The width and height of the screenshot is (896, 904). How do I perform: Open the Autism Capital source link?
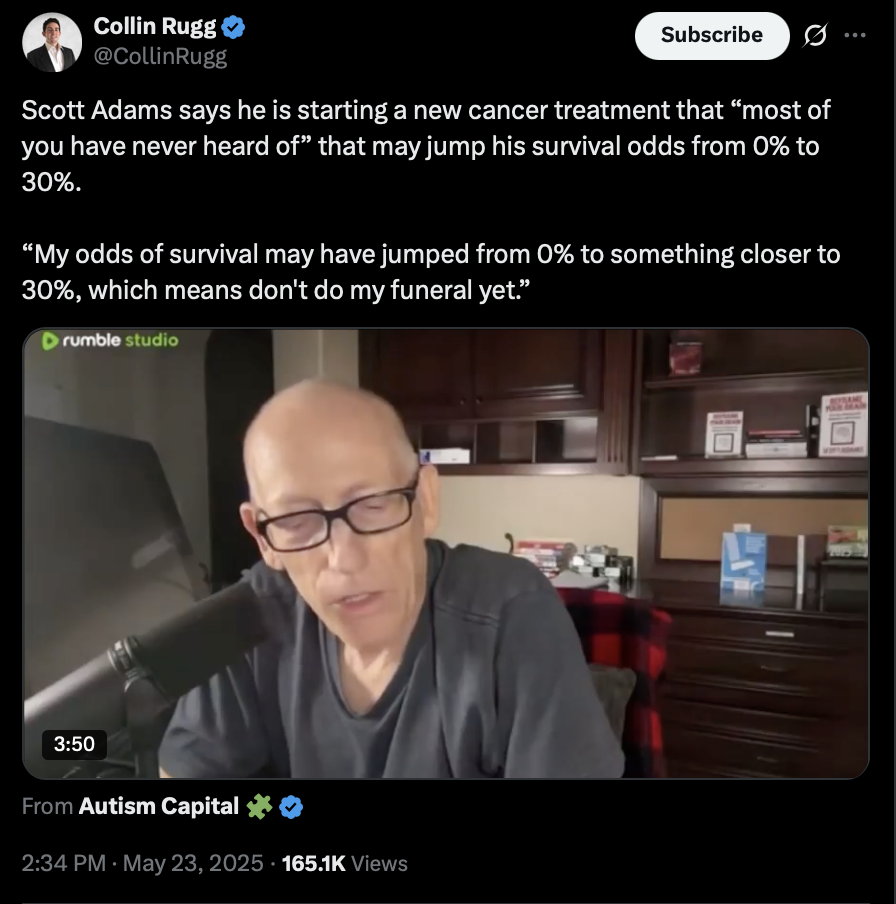[x=159, y=806]
